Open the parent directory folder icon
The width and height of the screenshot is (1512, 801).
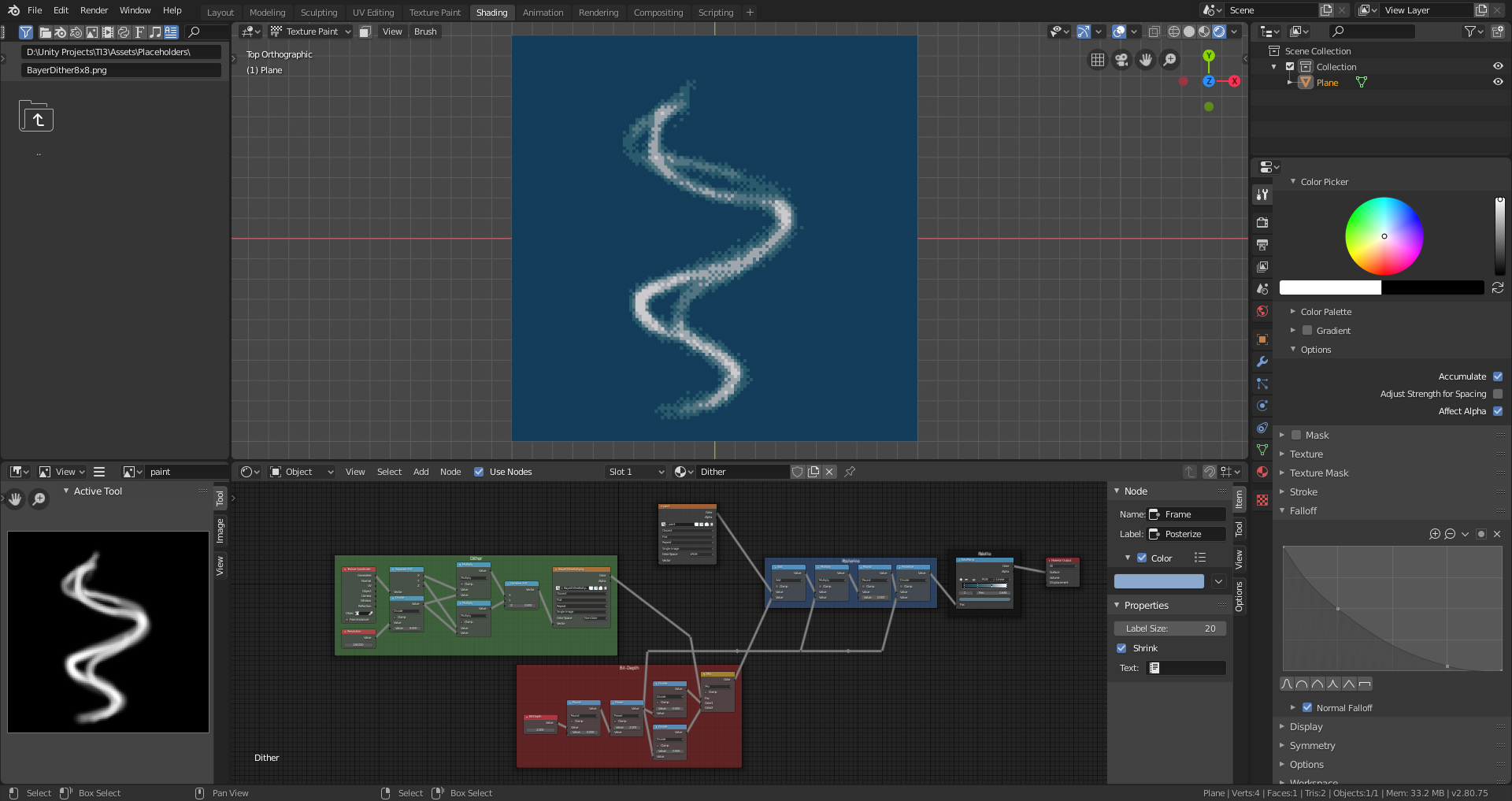click(36, 117)
